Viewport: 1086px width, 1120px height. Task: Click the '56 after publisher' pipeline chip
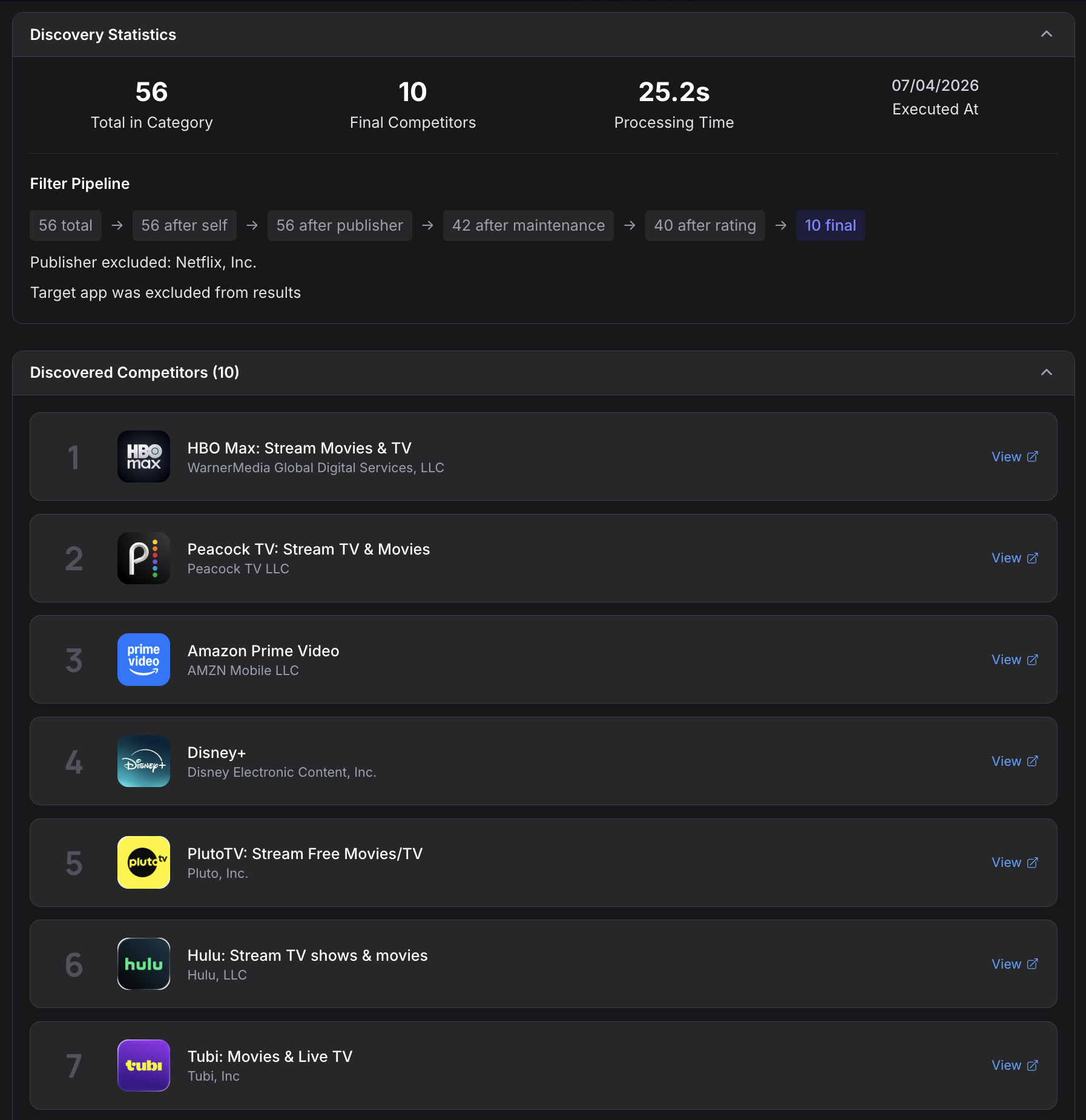(x=340, y=225)
